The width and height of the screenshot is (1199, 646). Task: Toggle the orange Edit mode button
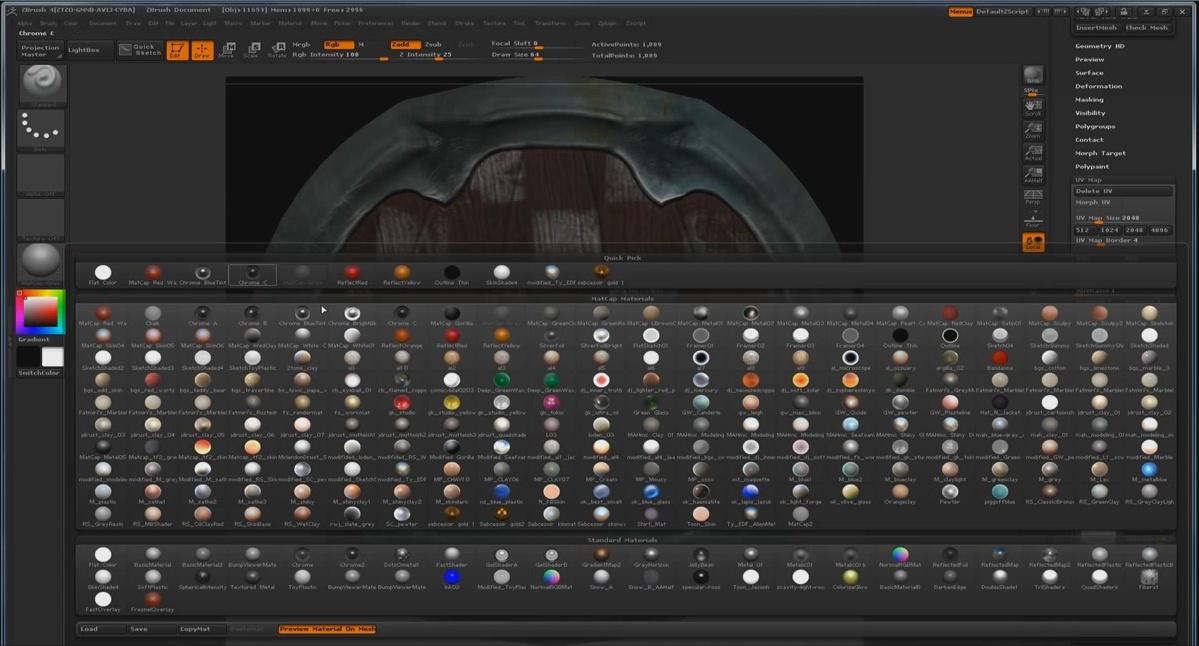point(177,50)
